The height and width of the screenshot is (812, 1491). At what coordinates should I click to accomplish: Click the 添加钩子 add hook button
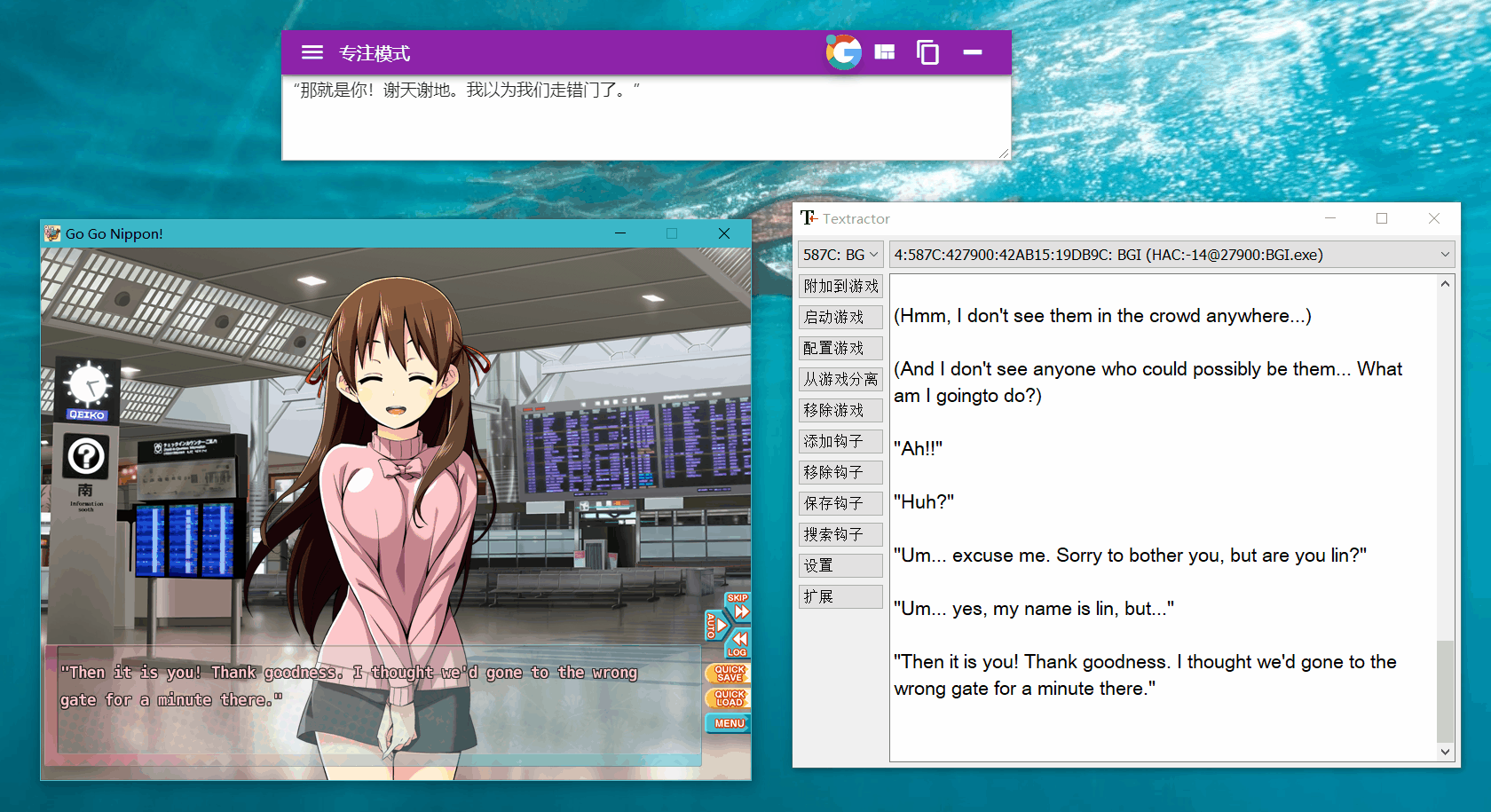pos(840,441)
